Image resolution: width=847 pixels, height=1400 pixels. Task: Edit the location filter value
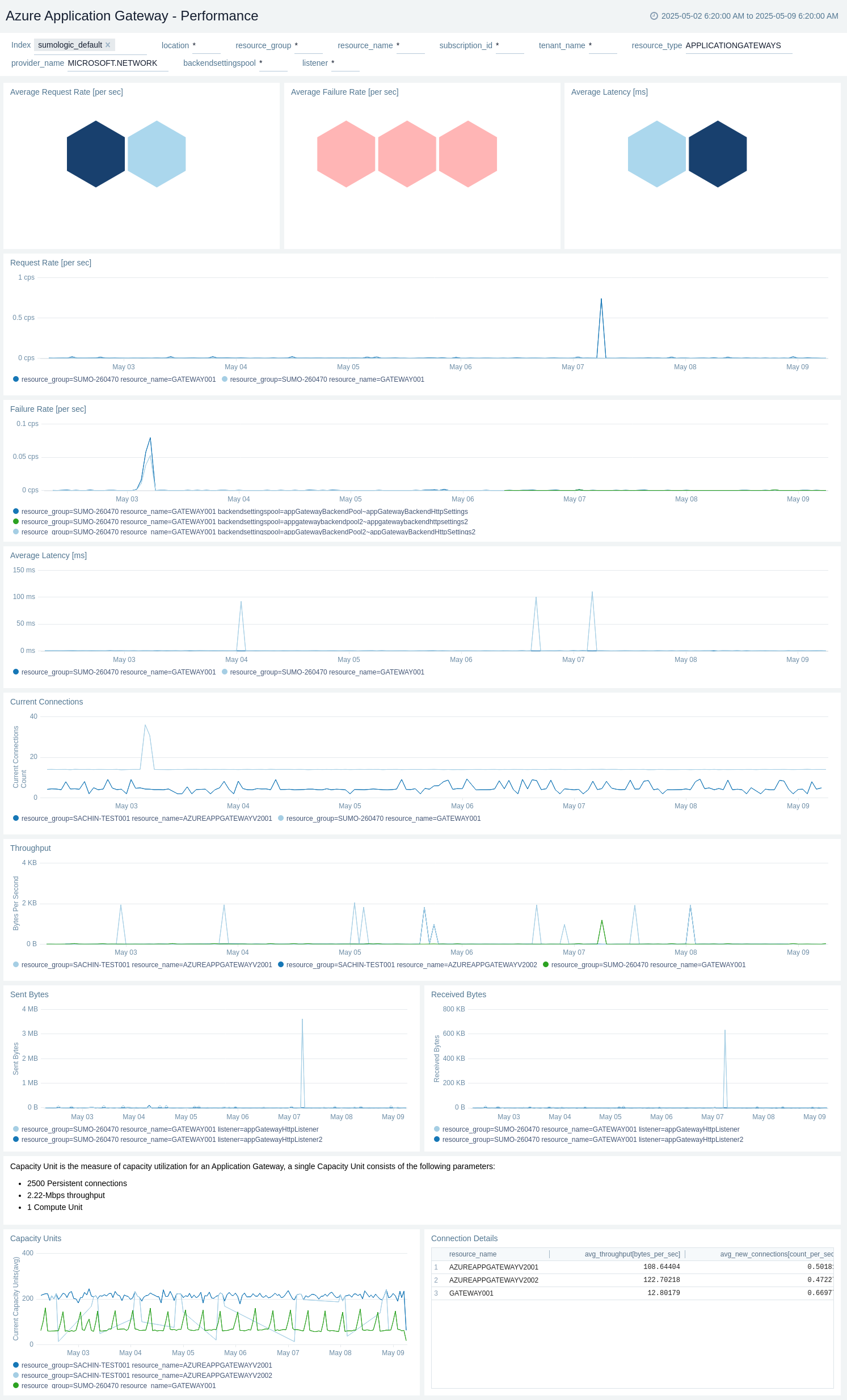tap(206, 45)
